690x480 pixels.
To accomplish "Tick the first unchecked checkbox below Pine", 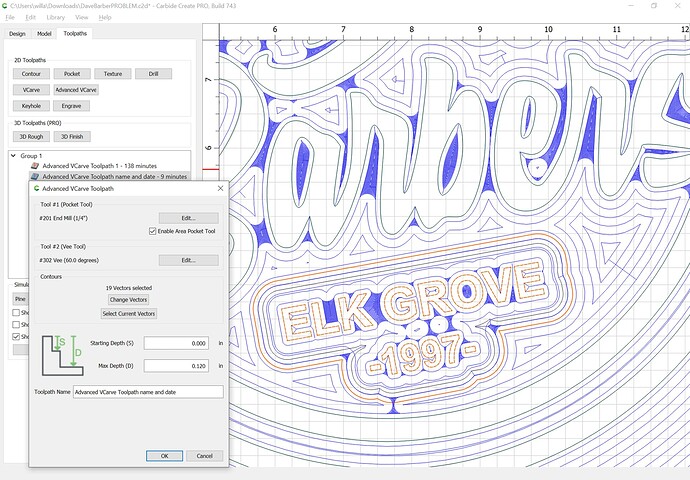I will tap(17, 313).
